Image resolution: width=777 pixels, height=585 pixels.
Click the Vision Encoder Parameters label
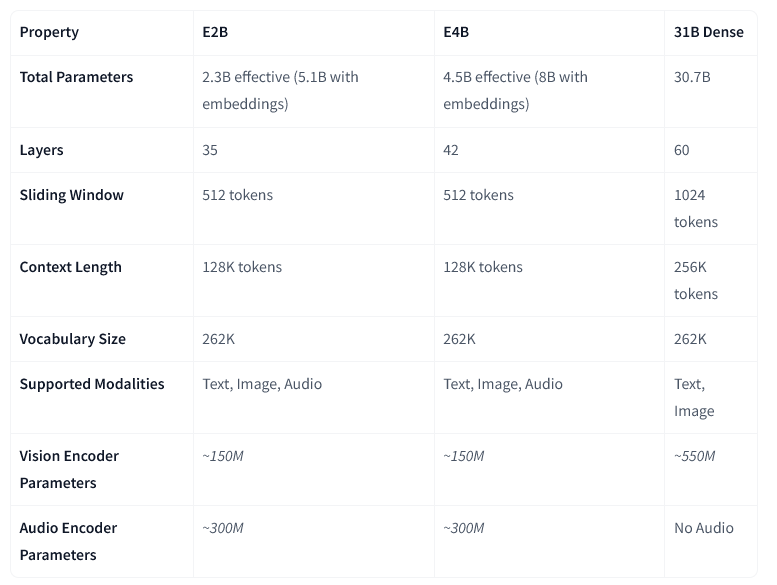[69, 469]
